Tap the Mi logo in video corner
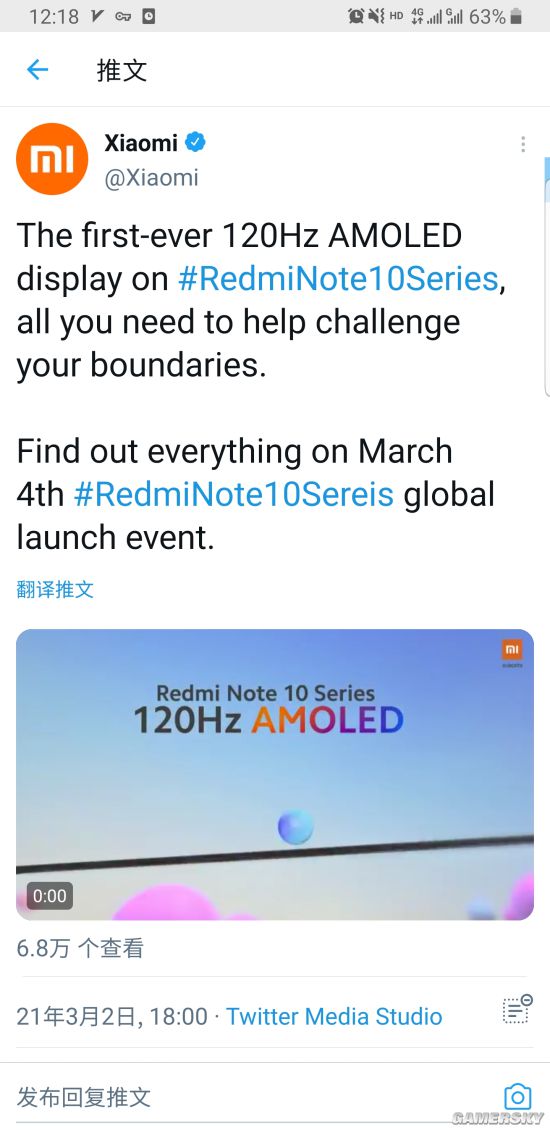 [512, 651]
